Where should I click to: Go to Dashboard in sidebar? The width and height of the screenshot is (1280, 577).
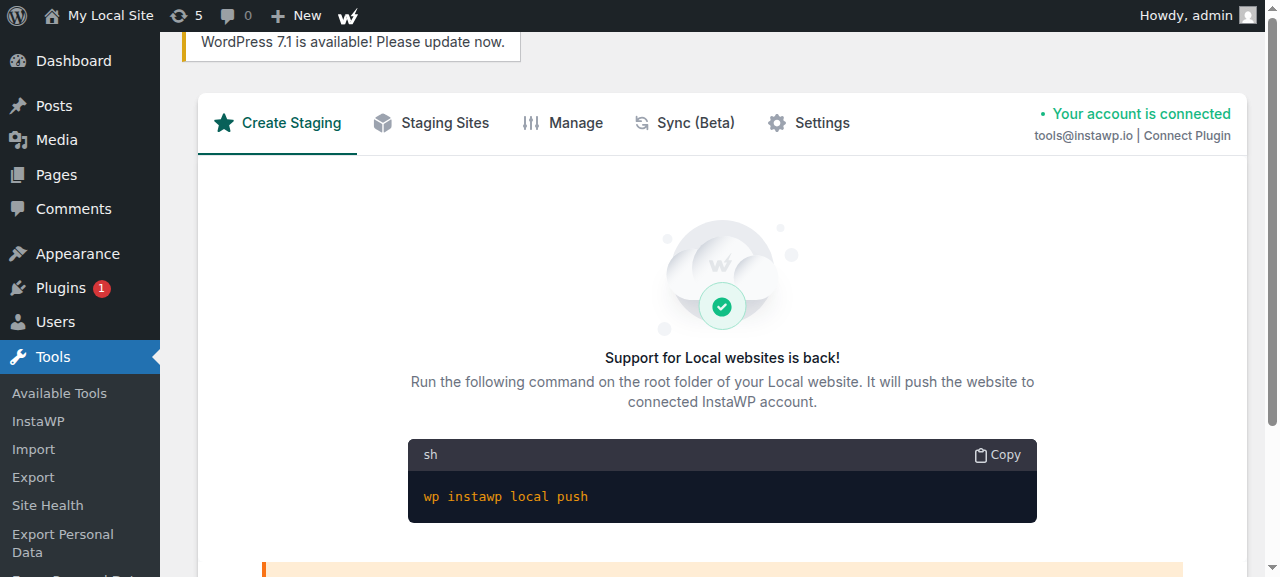[x=80, y=61]
